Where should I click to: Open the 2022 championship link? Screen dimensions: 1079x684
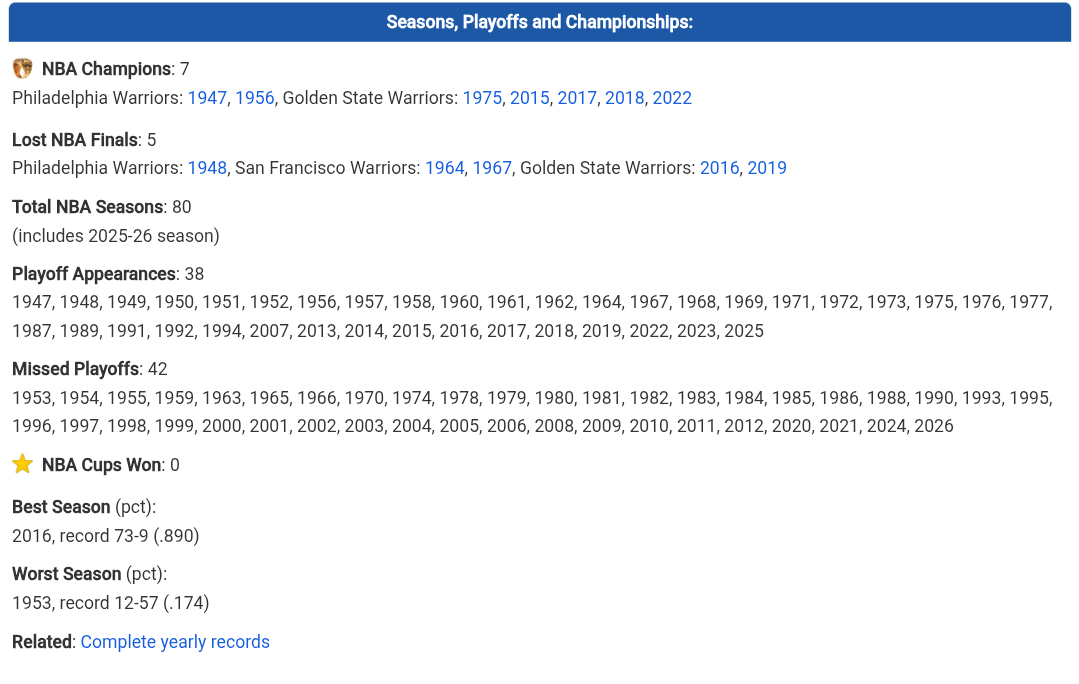point(672,98)
